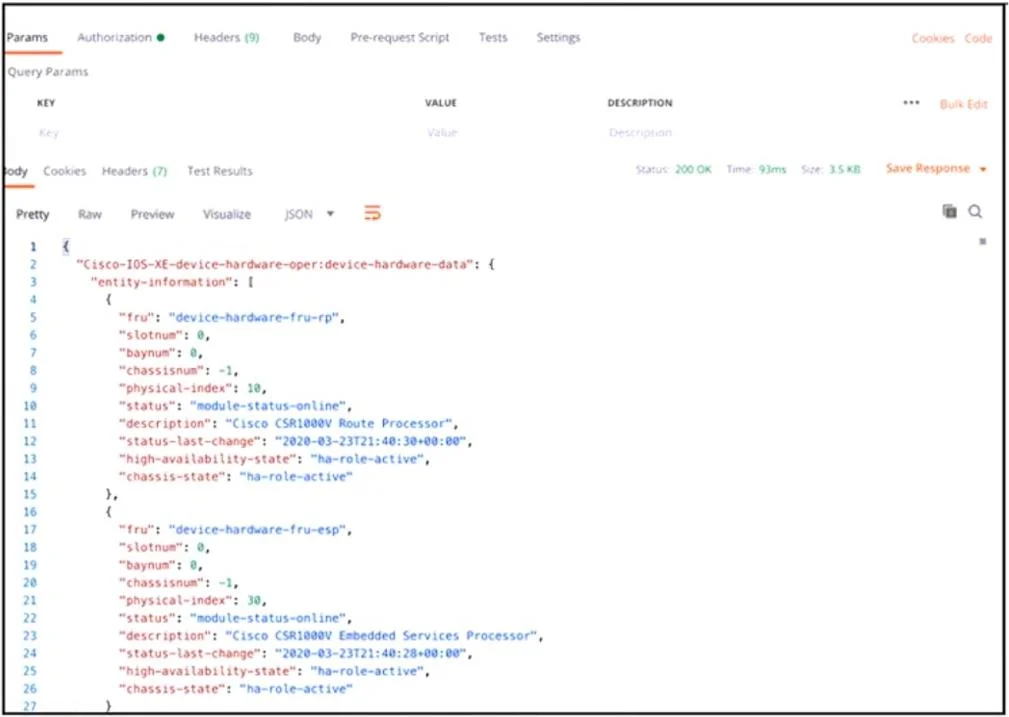The image size is (1009, 717).
Task: Open the JSON format dropdown
Action: pyautogui.click(x=310, y=214)
